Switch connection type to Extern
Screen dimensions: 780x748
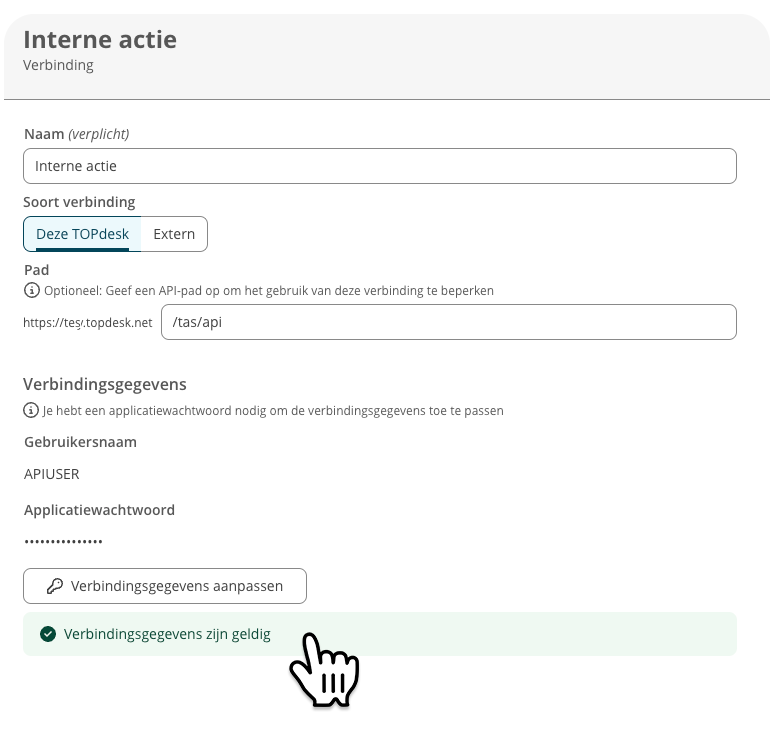(x=174, y=234)
